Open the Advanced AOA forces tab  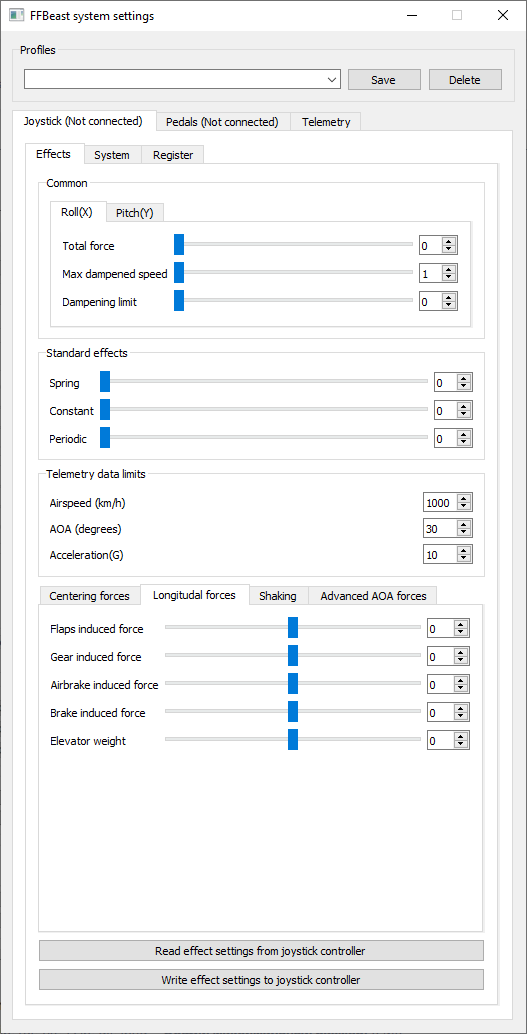pyautogui.click(x=373, y=596)
